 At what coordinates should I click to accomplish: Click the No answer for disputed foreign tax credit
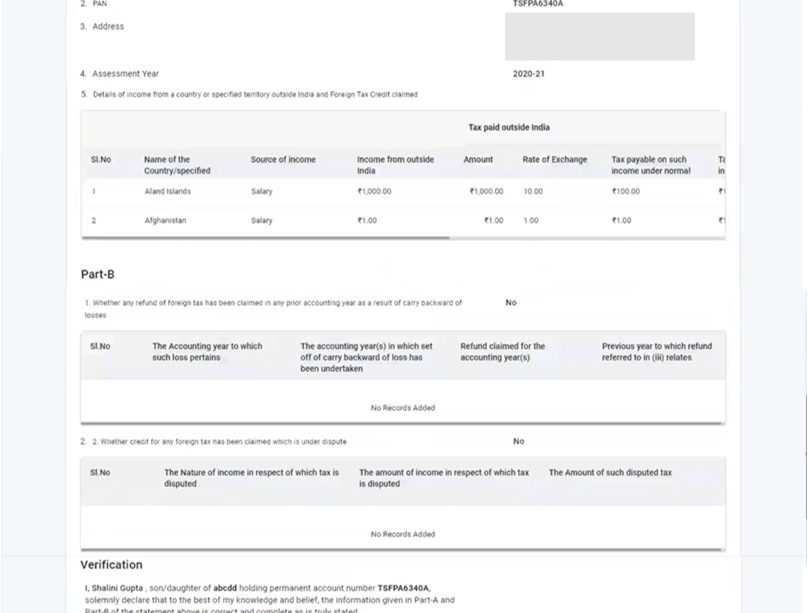(x=518, y=441)
